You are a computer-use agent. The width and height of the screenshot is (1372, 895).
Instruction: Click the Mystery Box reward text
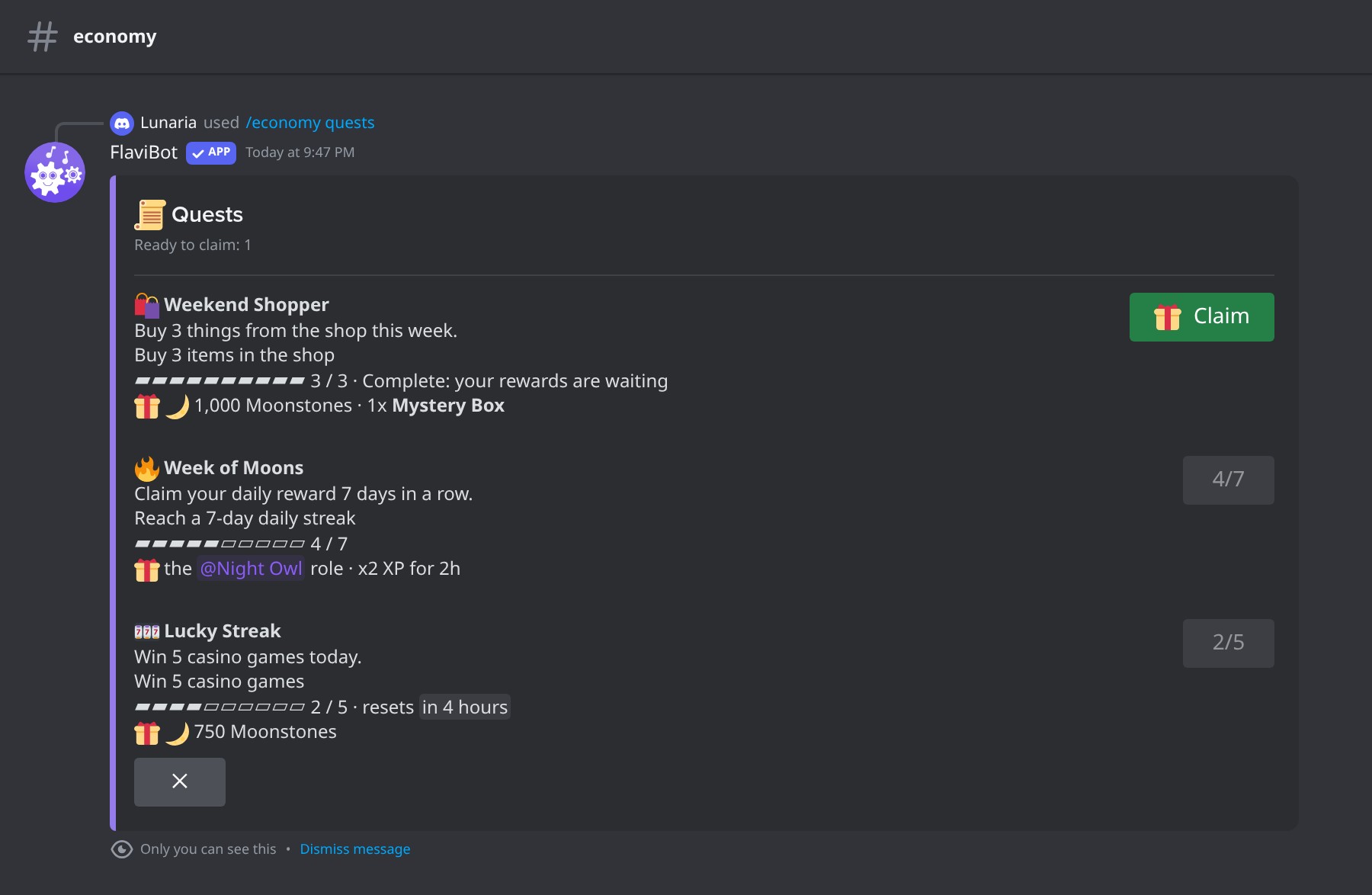click(x=448, y=406)
